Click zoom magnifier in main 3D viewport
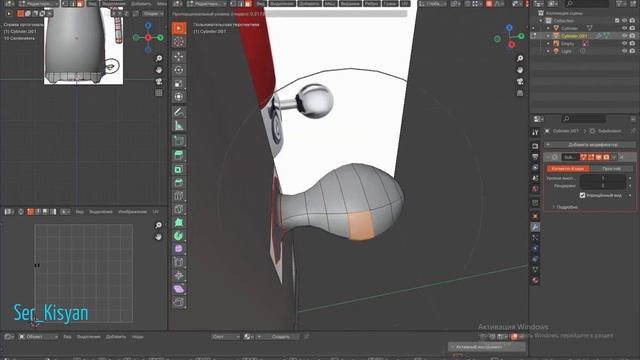The height and width of the screenshot is (360, 640). pos(520,58)
